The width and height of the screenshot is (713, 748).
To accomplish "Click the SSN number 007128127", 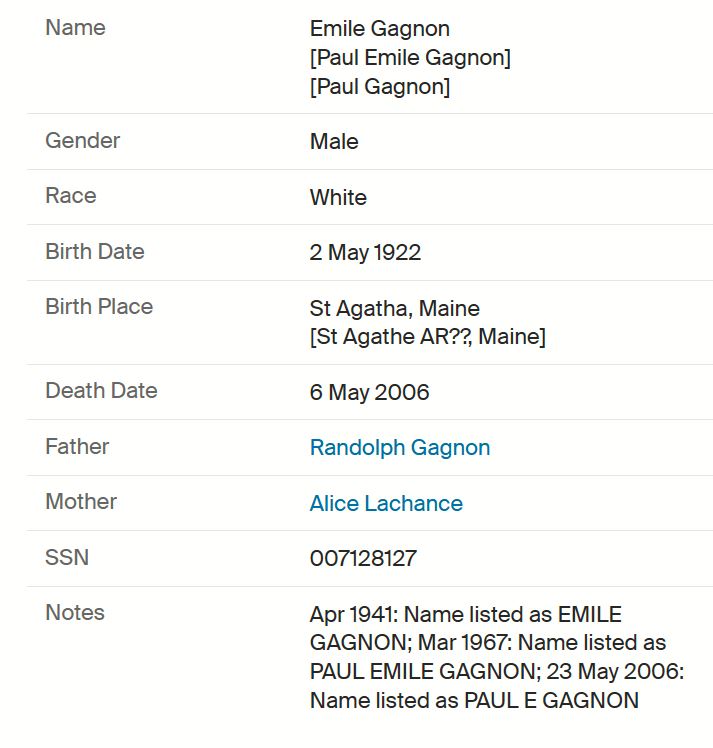I will pos(363,559).
